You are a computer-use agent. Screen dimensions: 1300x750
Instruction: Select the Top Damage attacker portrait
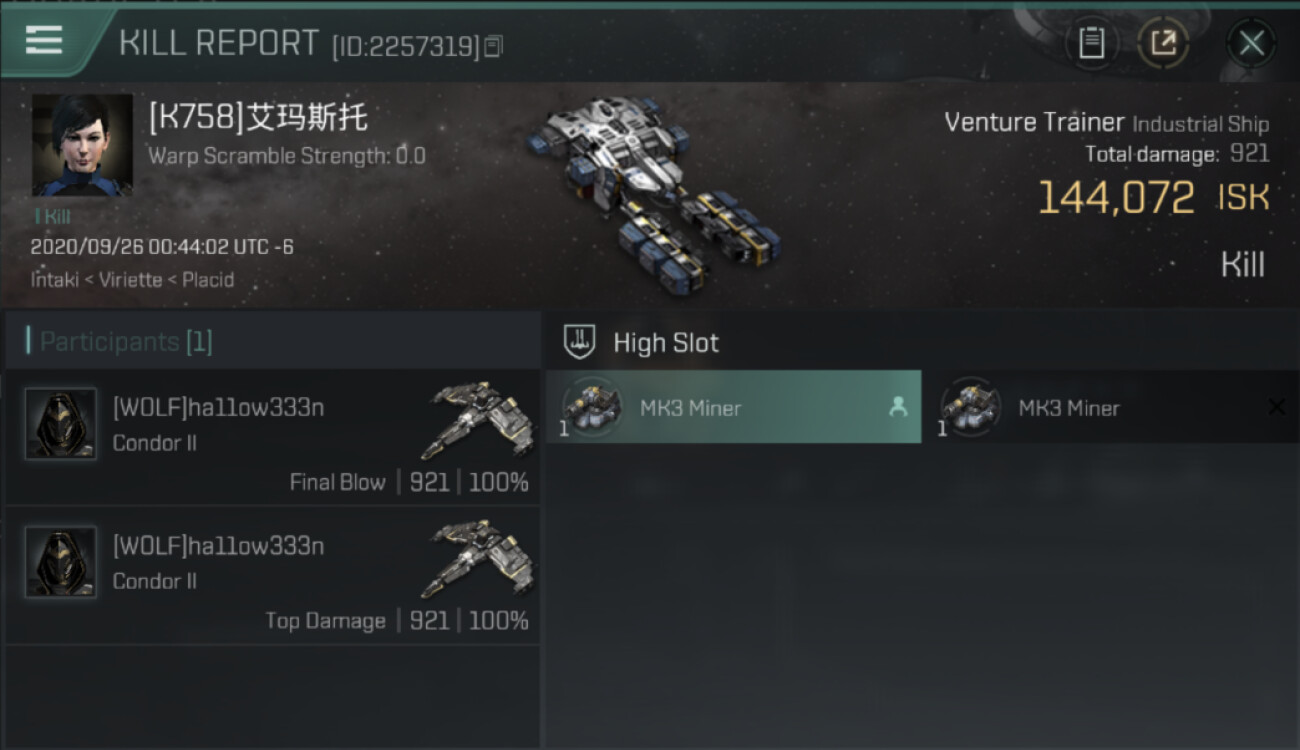point(61,562)
